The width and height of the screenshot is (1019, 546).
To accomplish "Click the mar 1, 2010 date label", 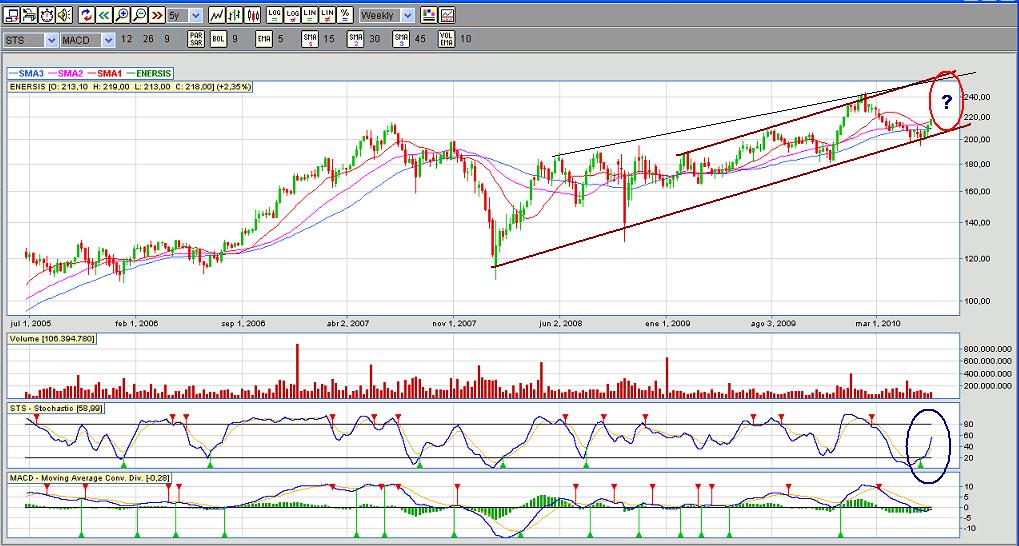I will [878, 324].
